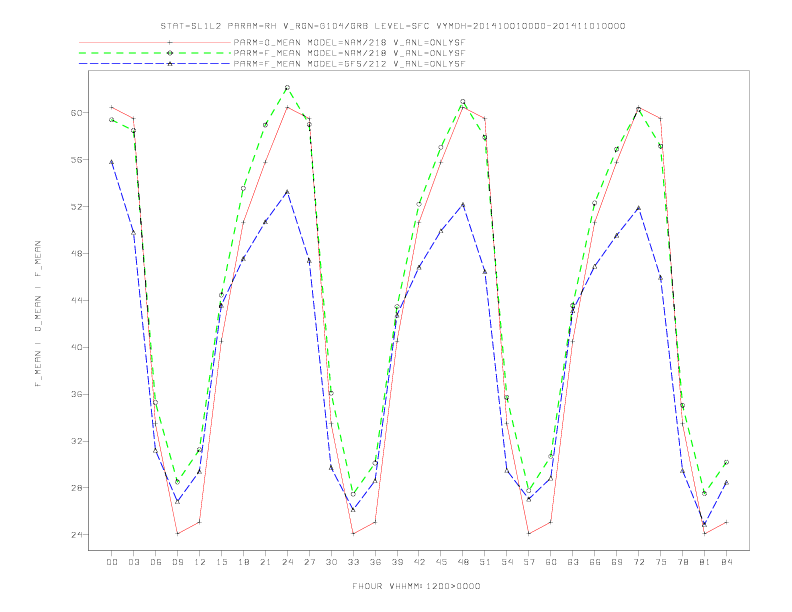792x612 pixels.
Task: Click x-axis forecast hour label 03
Action: click(x=133, y=562)
